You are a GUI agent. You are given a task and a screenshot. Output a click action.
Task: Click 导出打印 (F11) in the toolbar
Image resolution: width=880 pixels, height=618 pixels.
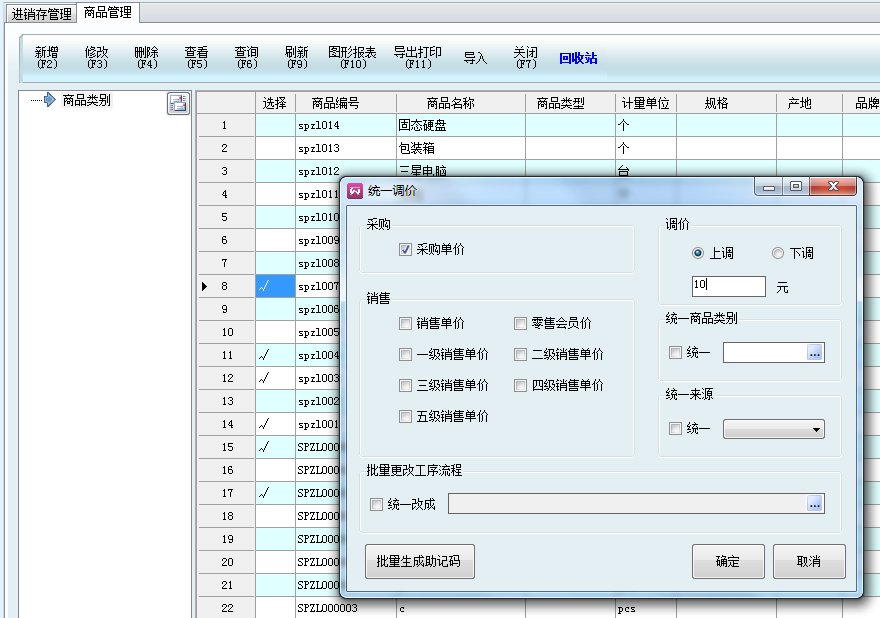coord(417,57)
